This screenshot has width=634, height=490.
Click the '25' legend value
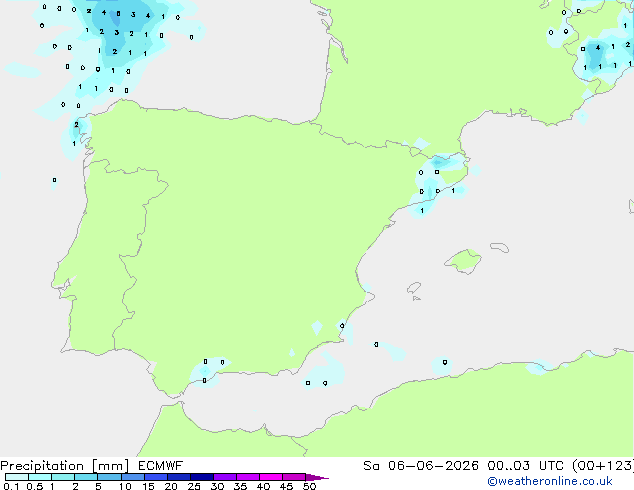click(x=194, y=486)
